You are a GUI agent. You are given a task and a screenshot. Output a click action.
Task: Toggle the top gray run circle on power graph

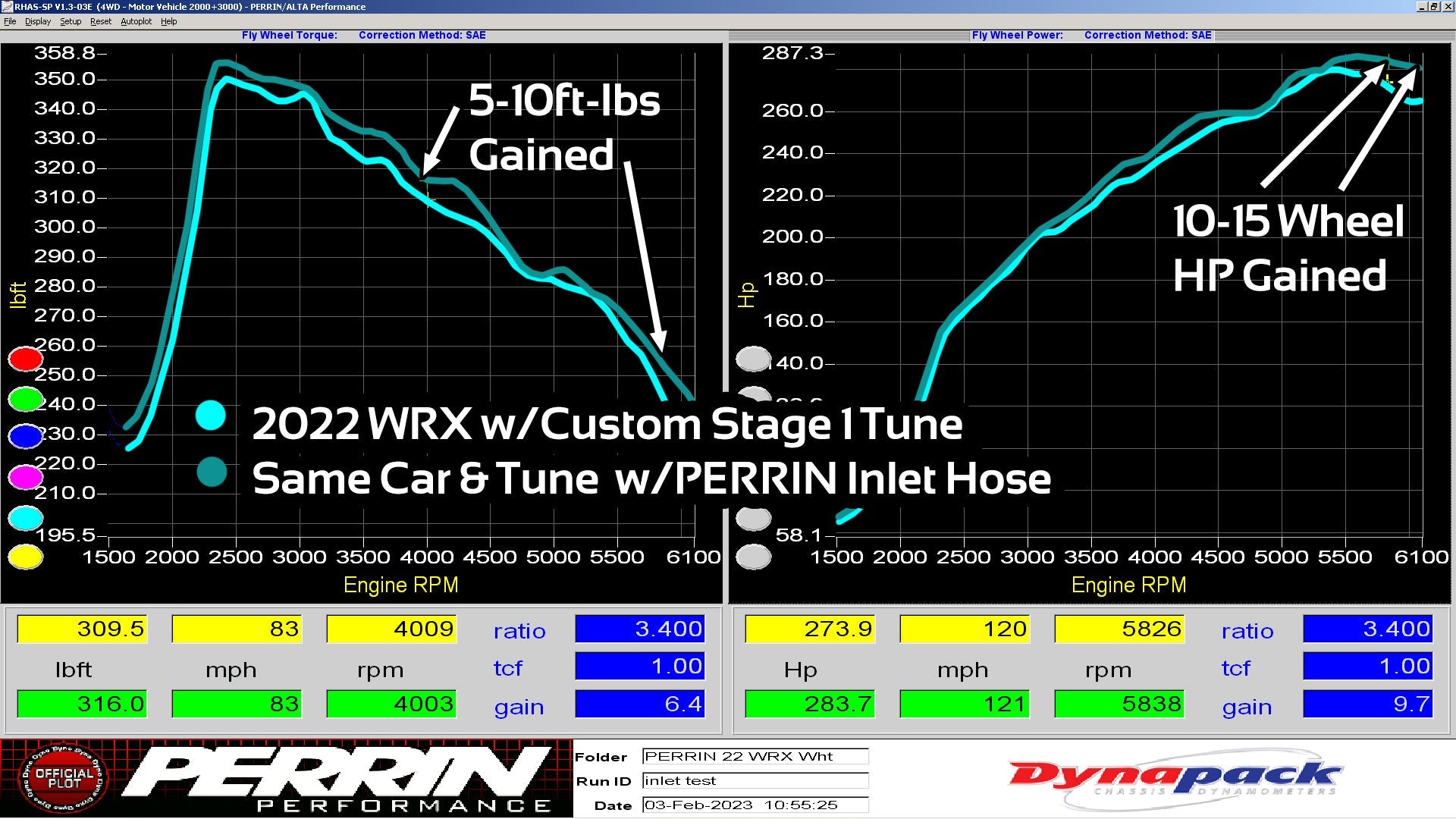click(x=753, y=359)
